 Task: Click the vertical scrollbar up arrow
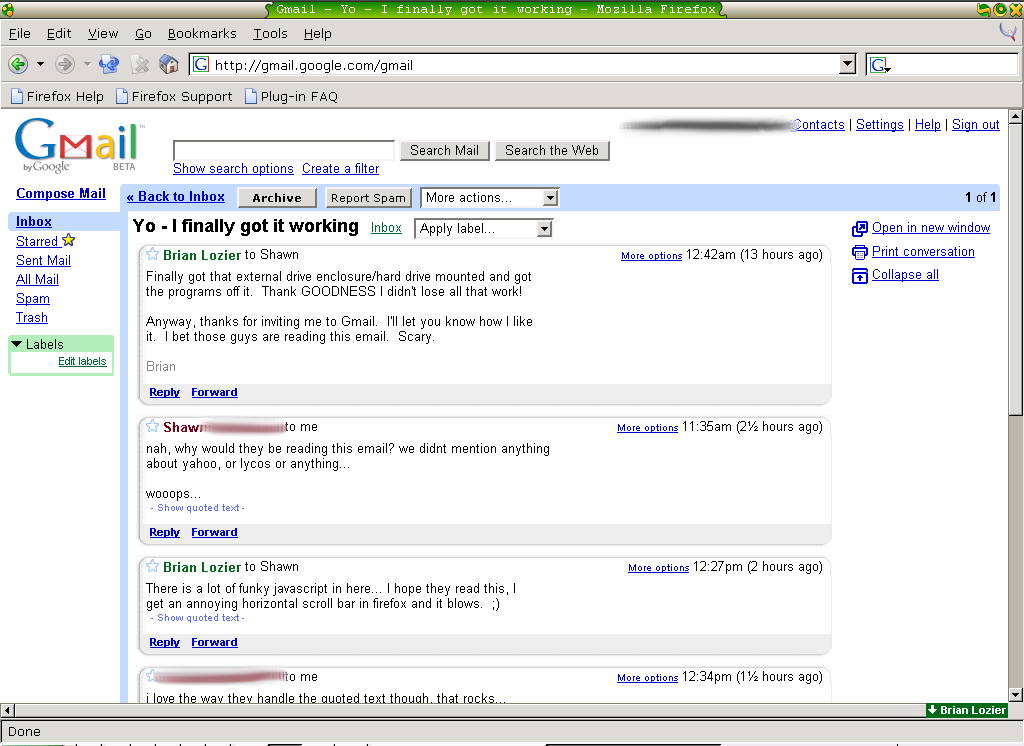pos(1015,117)
